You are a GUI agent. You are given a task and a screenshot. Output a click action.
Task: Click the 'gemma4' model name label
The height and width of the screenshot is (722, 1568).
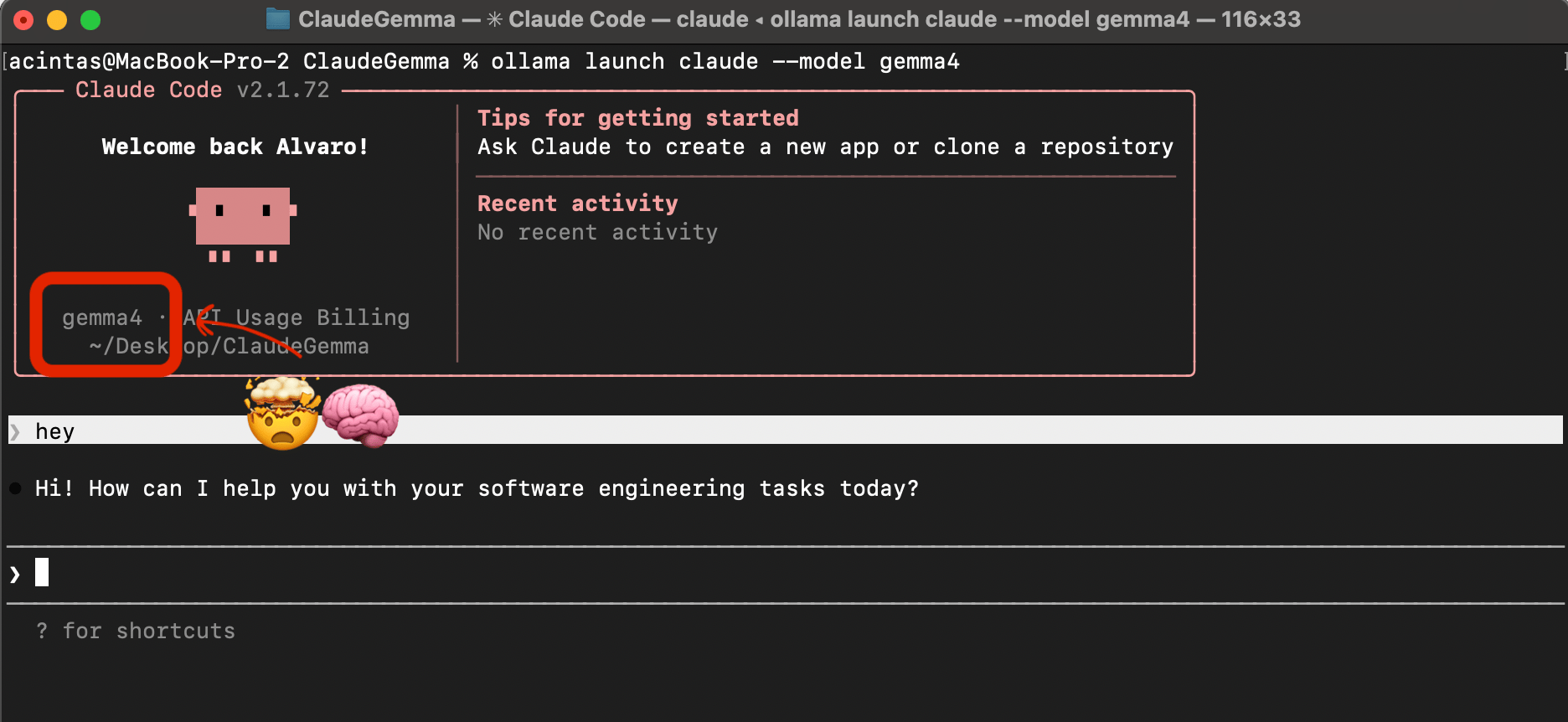click(x=102, y=318)
